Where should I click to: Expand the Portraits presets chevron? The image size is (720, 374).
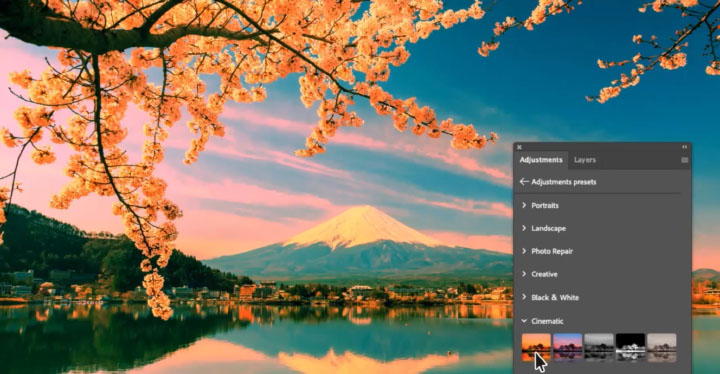point(524,205)
